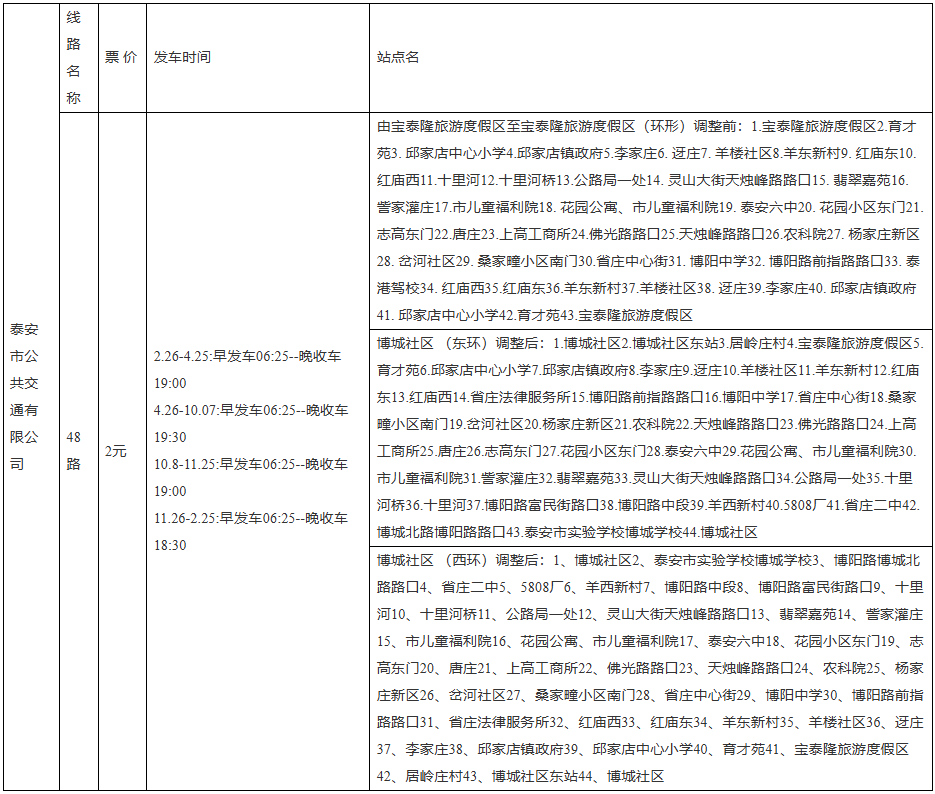Click the 18:30 last bus time
935x794 pixels.
[170, 545]
